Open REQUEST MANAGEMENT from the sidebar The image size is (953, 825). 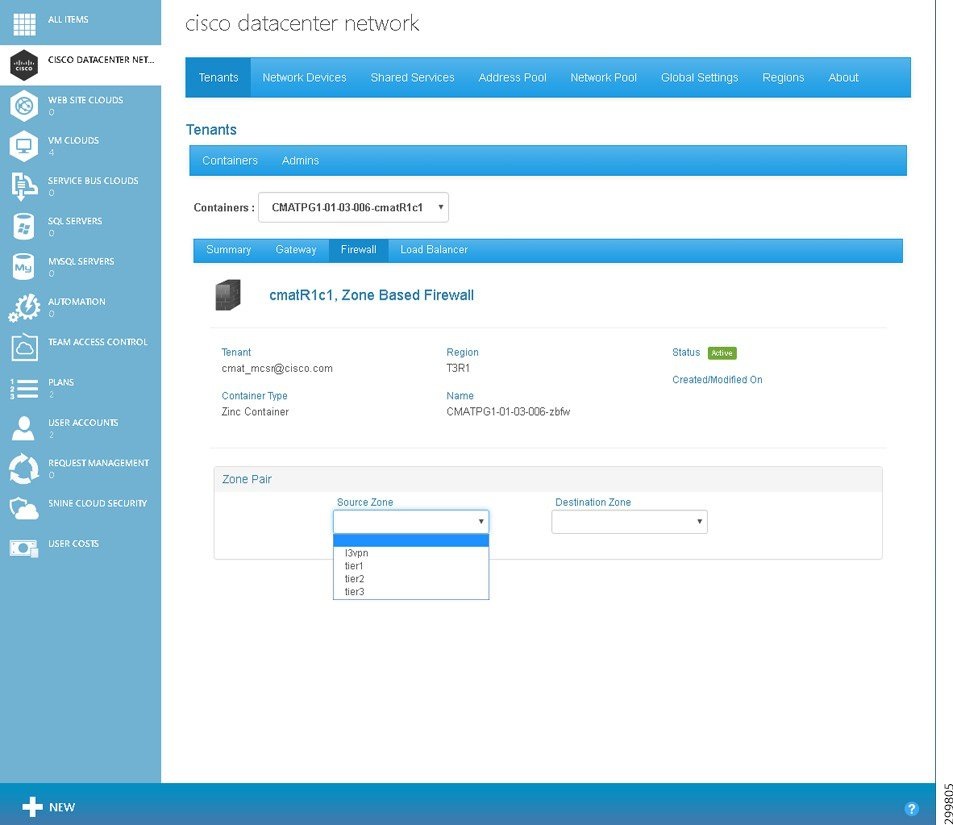(x=23, y=468)
